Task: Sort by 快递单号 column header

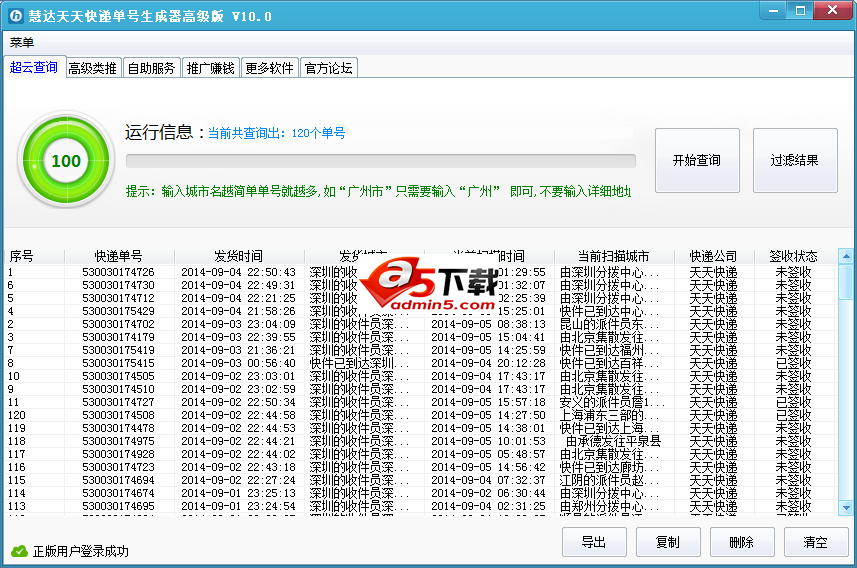Action: [119, 256]
